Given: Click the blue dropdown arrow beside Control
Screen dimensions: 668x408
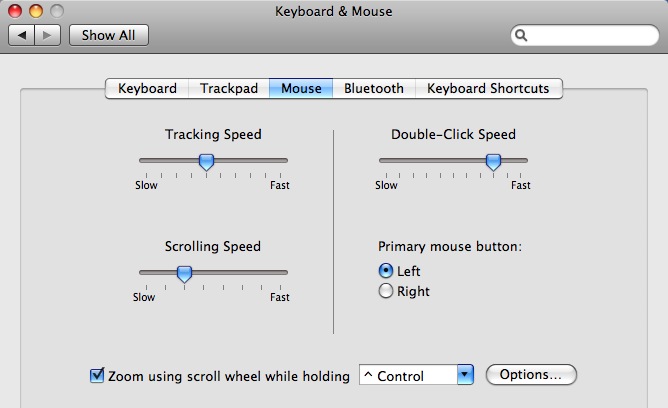Looking at the screenshot, I should 465,375.
